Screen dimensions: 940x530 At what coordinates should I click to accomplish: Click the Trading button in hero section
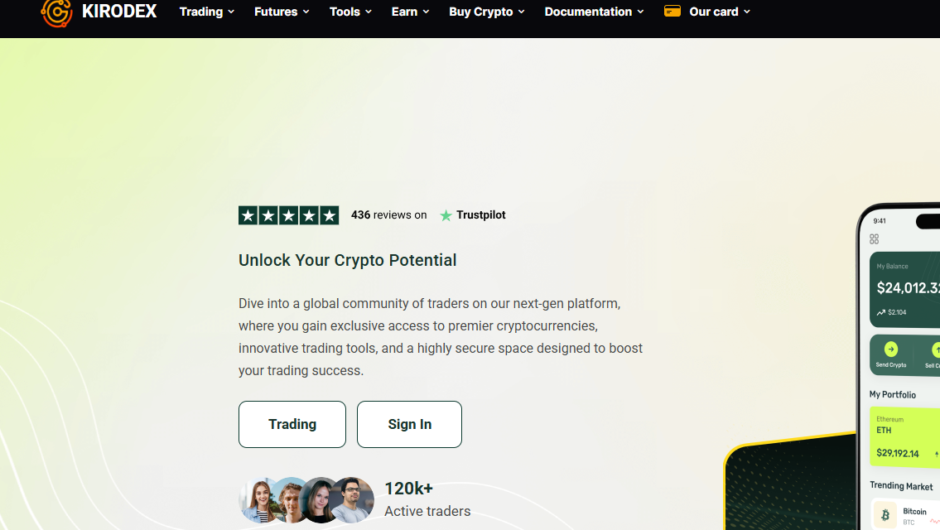292,424
